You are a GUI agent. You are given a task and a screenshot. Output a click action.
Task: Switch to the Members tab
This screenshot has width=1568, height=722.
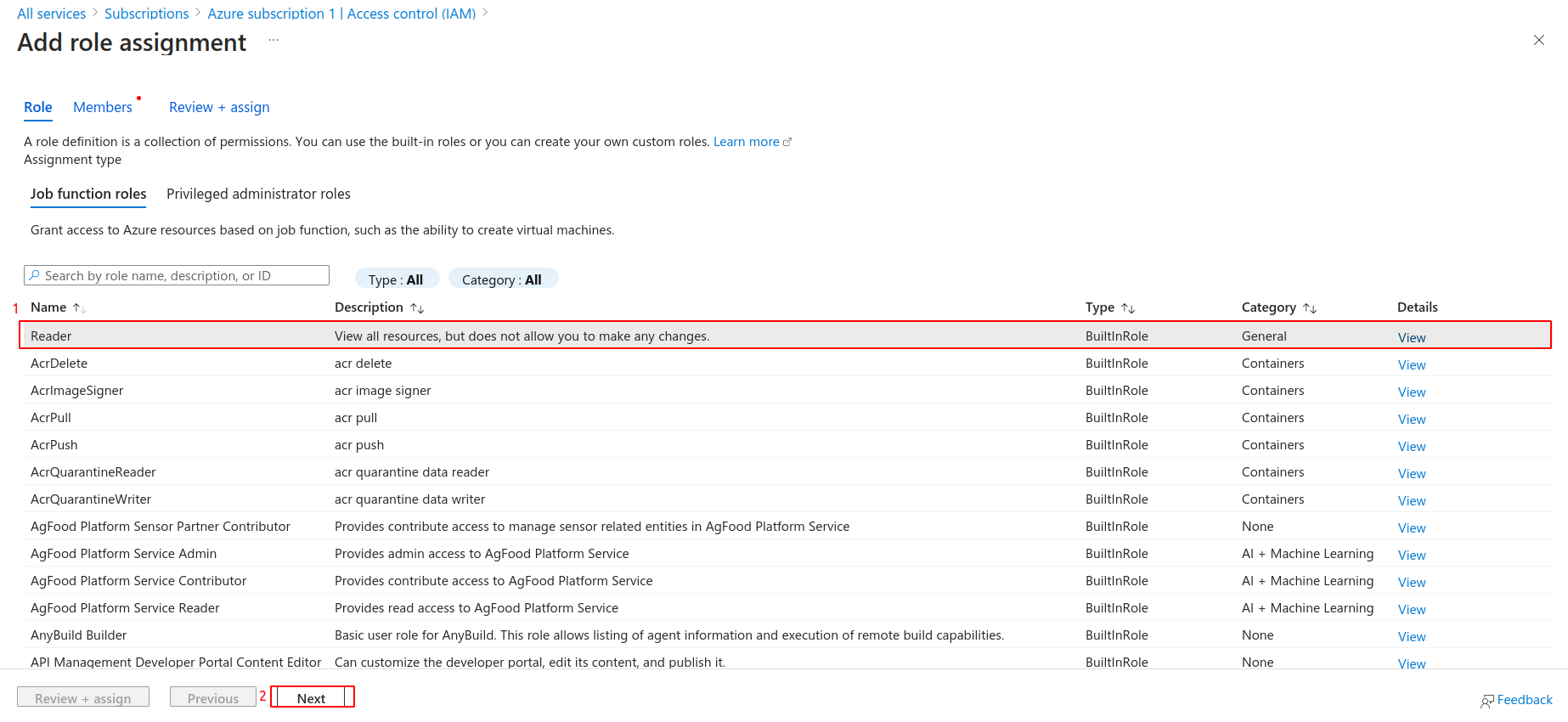pos(103,107)
